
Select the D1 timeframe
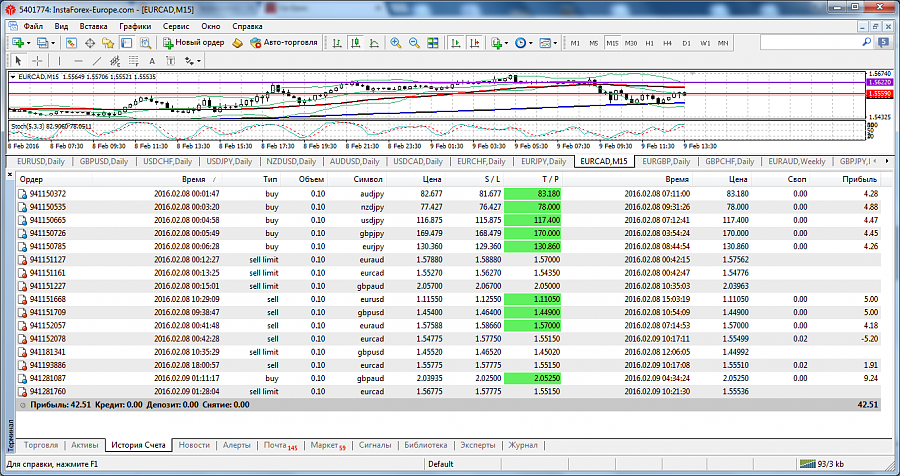(x=686, y=43)
